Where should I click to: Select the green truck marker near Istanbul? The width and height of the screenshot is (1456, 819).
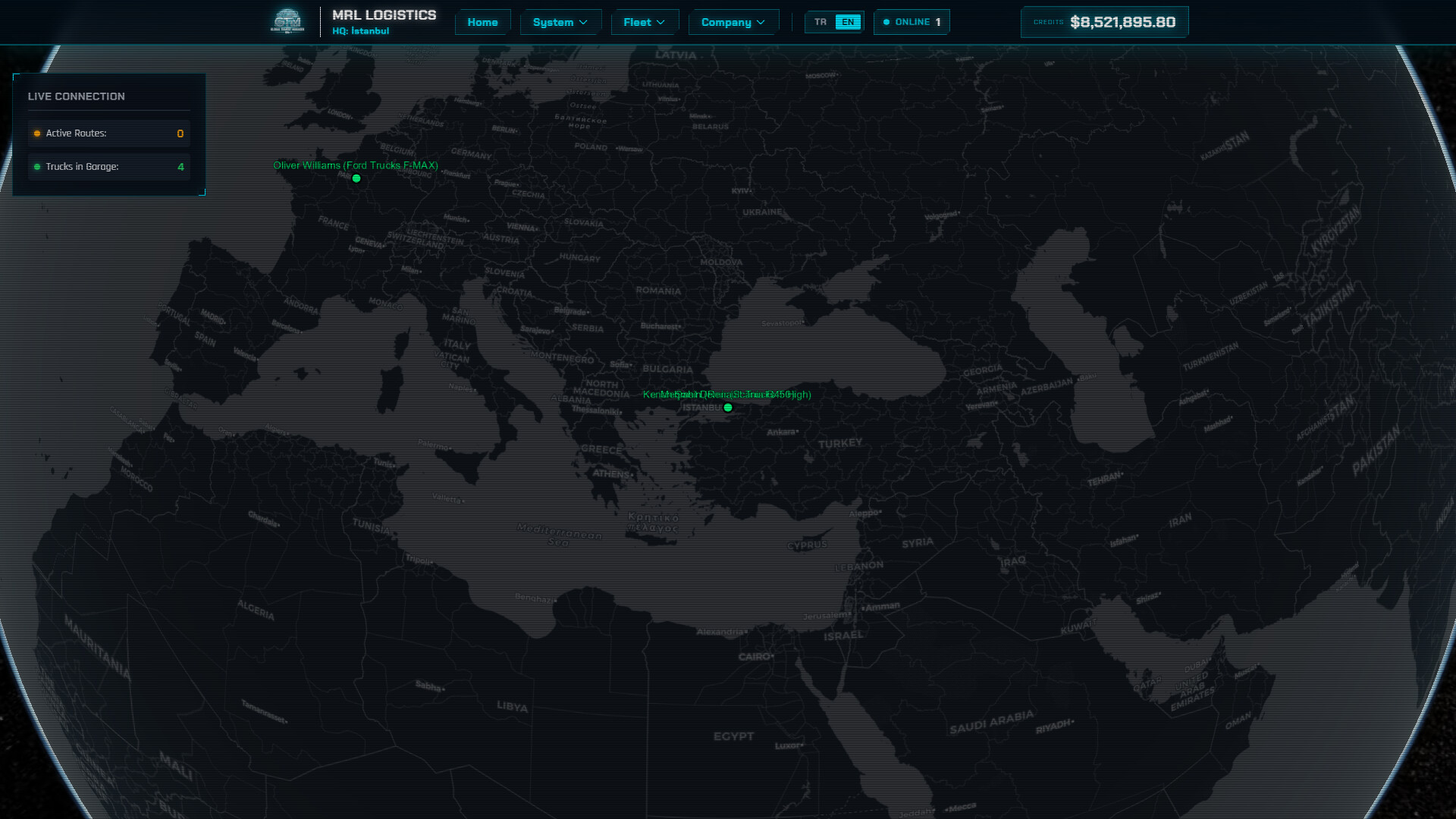tap(728, 406)
